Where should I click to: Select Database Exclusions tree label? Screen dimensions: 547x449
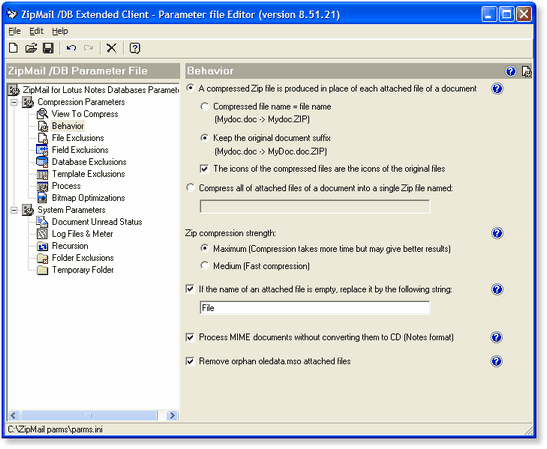tap(89, 162)
